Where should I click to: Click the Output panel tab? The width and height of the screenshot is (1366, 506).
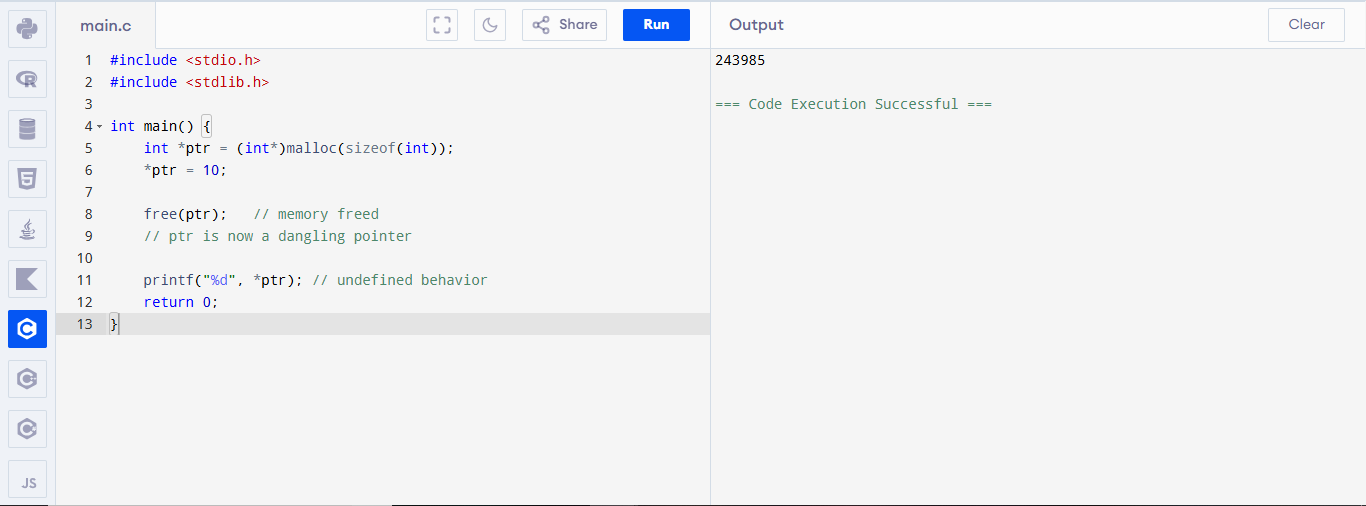pos(756,25)
